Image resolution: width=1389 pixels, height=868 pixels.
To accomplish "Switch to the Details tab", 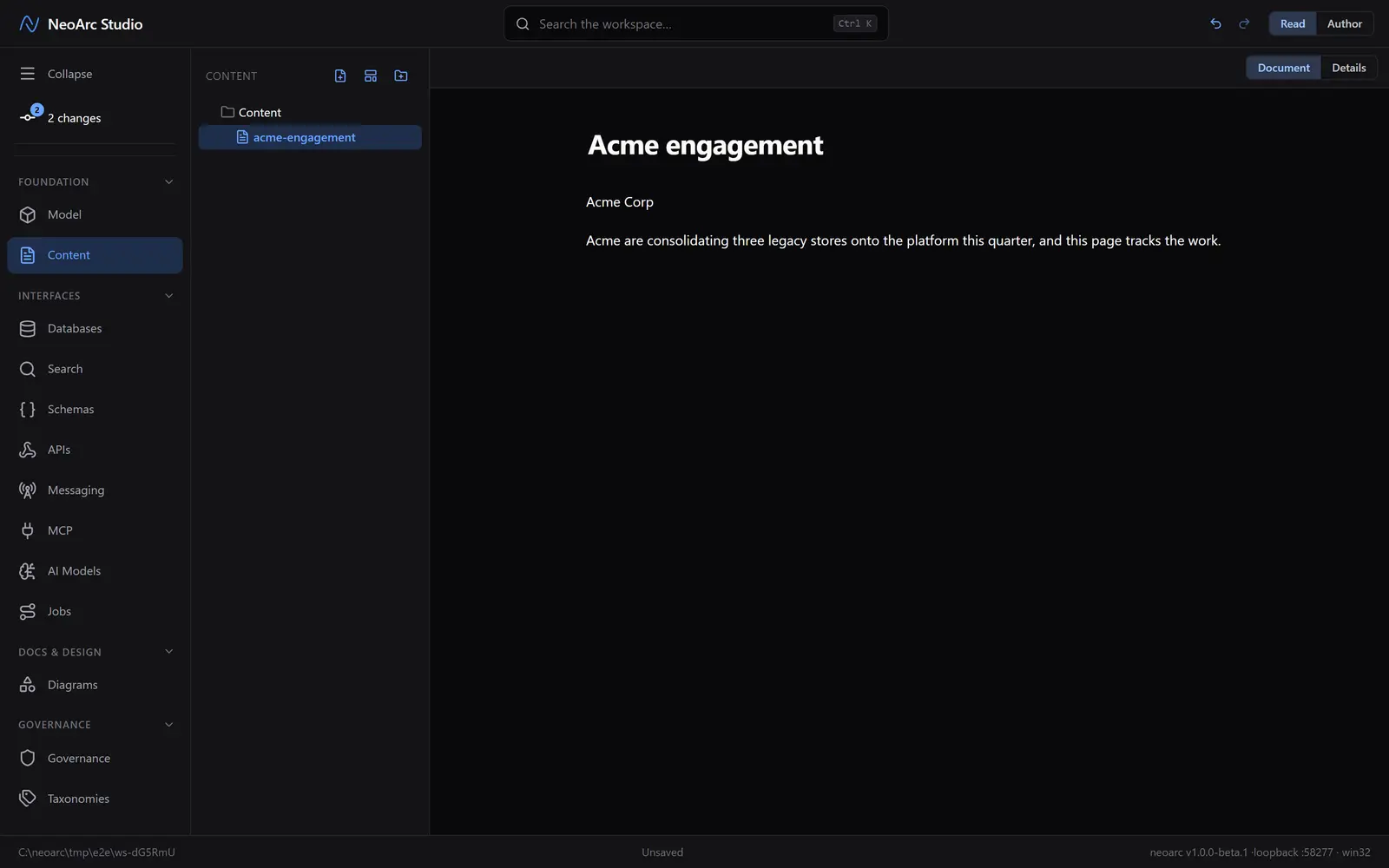I will click(1348, 68).
